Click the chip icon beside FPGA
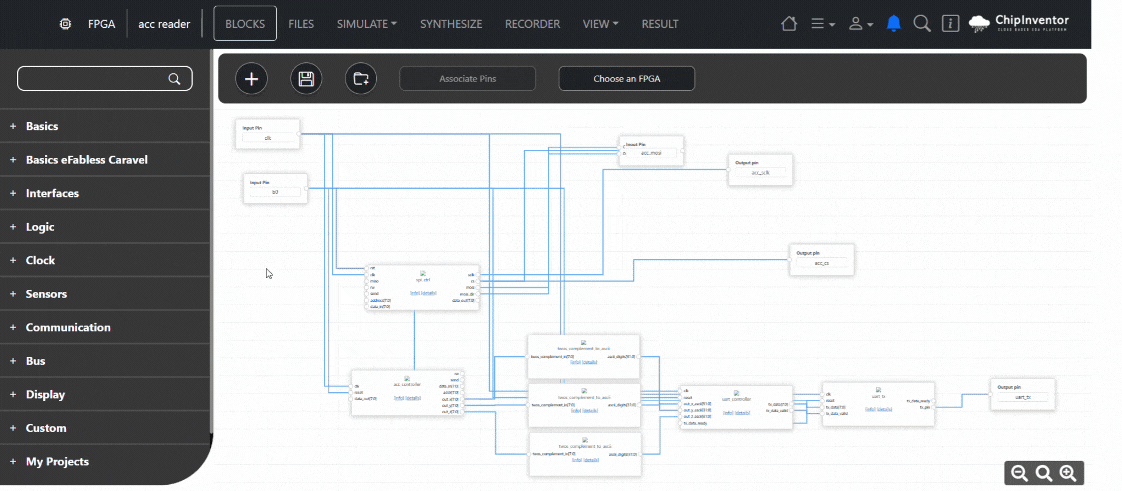The width and height of the screenshot is (1122, 491). 66,24
